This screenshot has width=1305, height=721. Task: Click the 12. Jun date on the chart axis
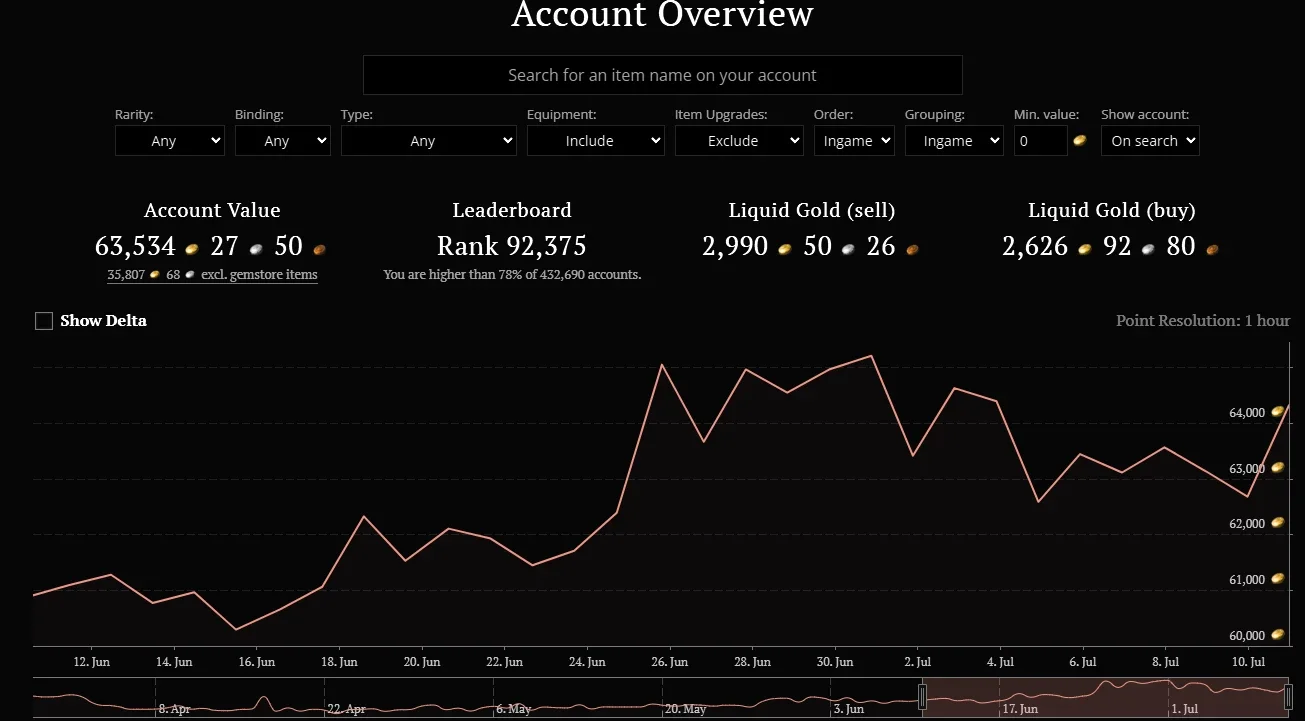[x=92, y=662]
